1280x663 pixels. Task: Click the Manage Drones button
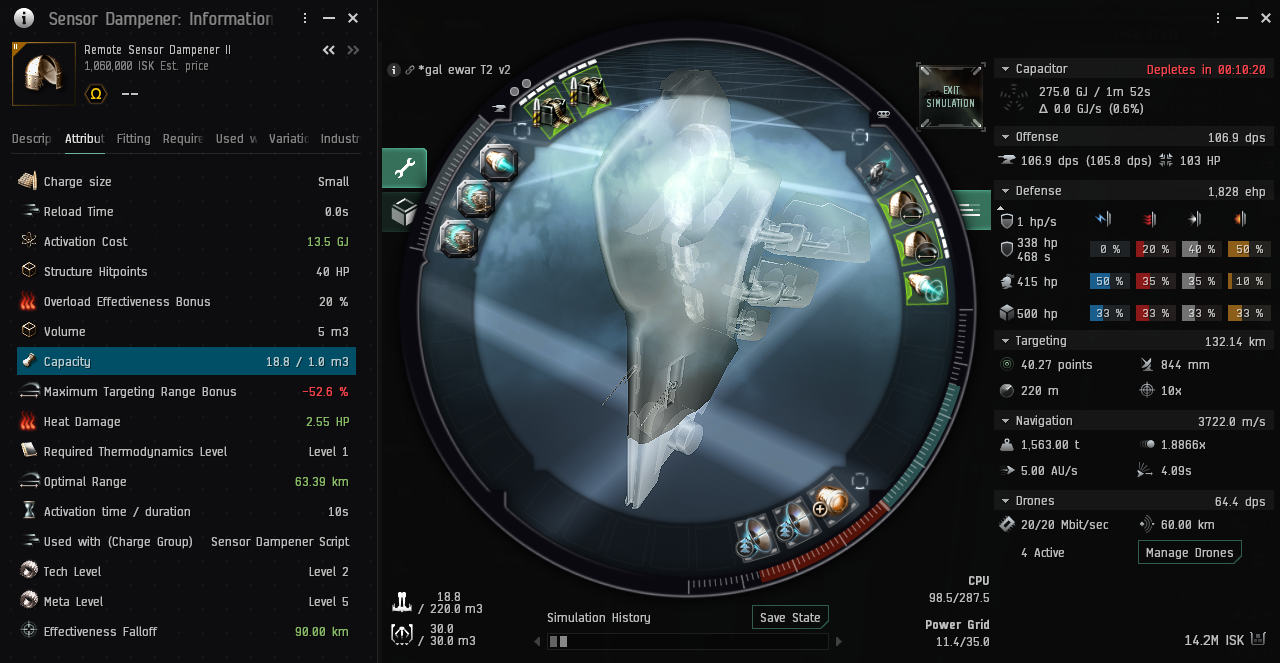(1189, 553)
